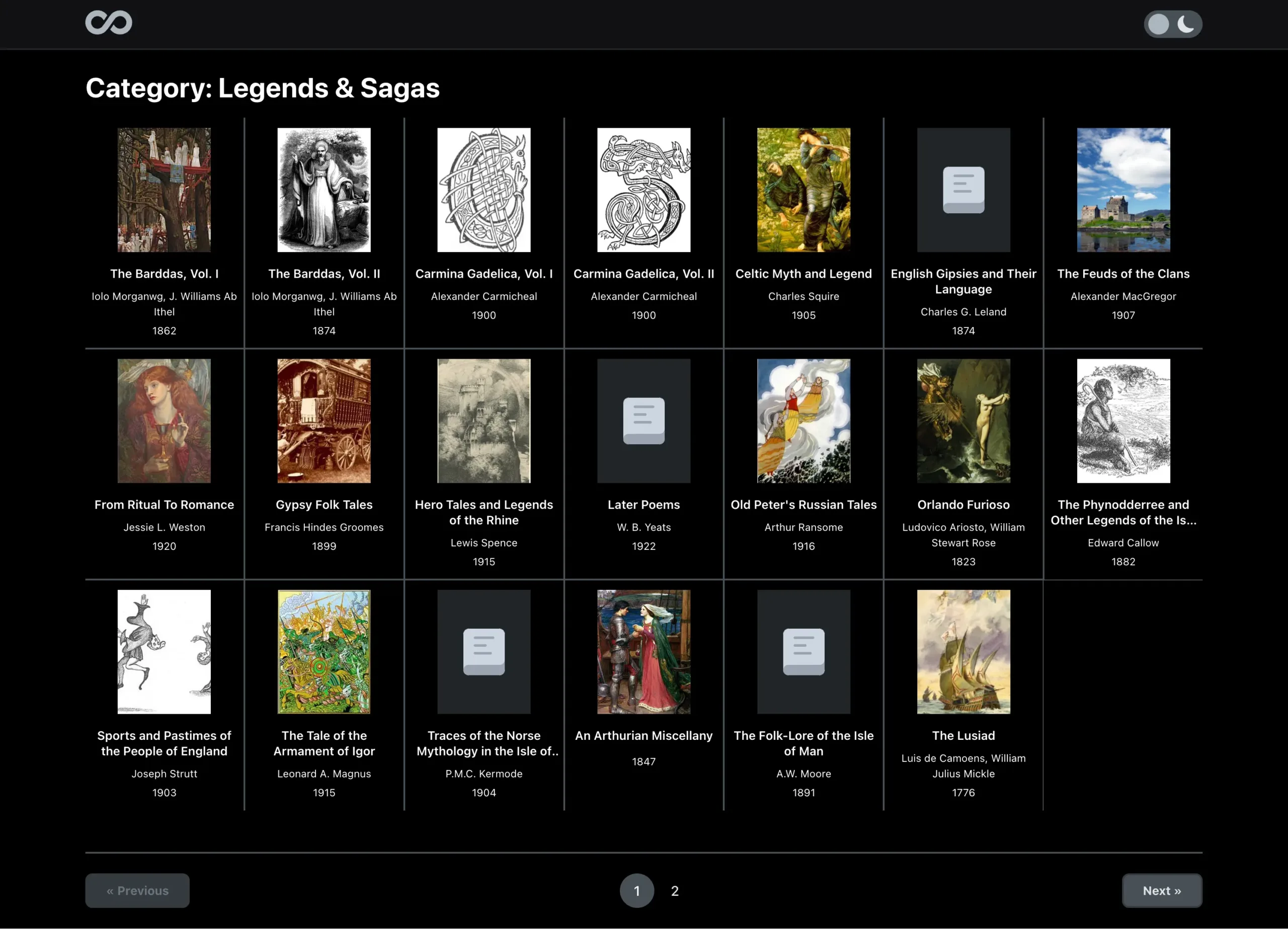
Task: Click title The Folk-Lore of the Isle of Man
Action: point(803,743)
